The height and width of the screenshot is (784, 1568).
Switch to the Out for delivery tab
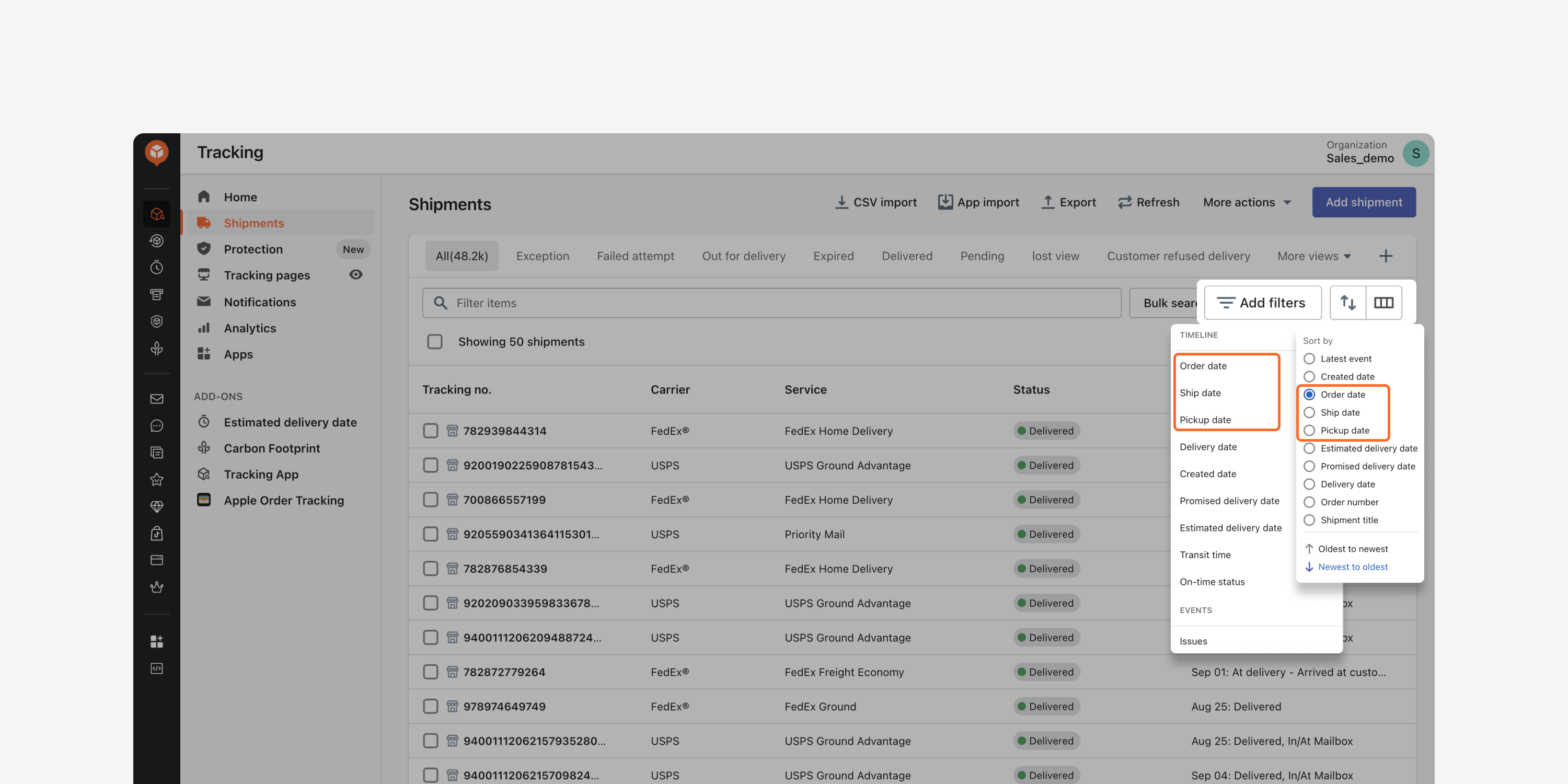click(x=743, y=256)
